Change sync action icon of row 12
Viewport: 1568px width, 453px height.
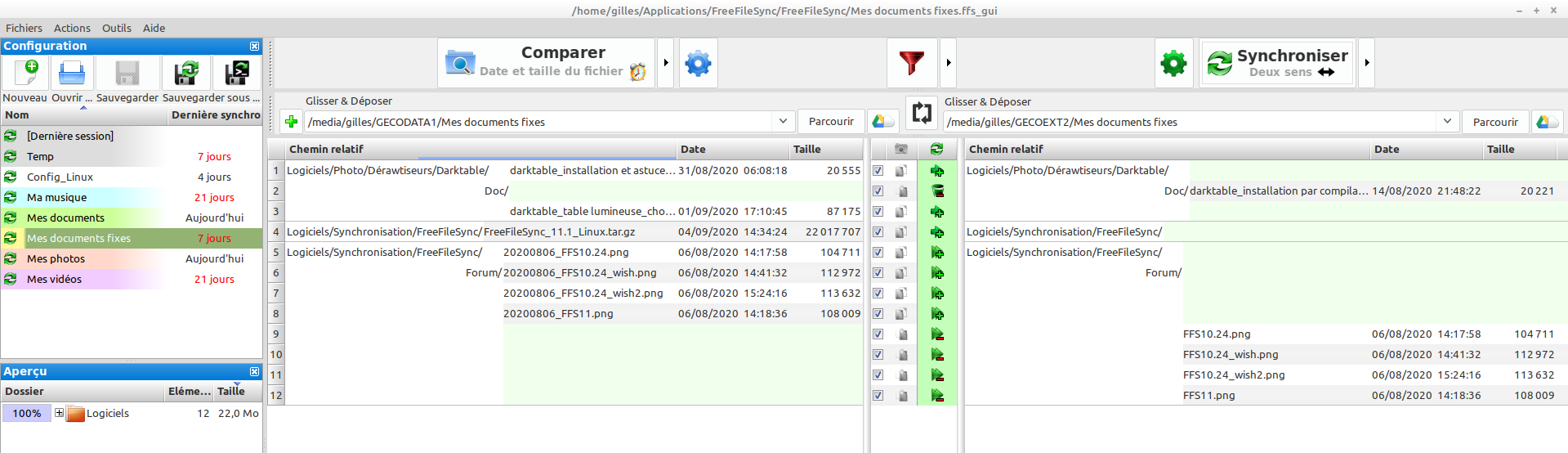[x=937, y=396]
